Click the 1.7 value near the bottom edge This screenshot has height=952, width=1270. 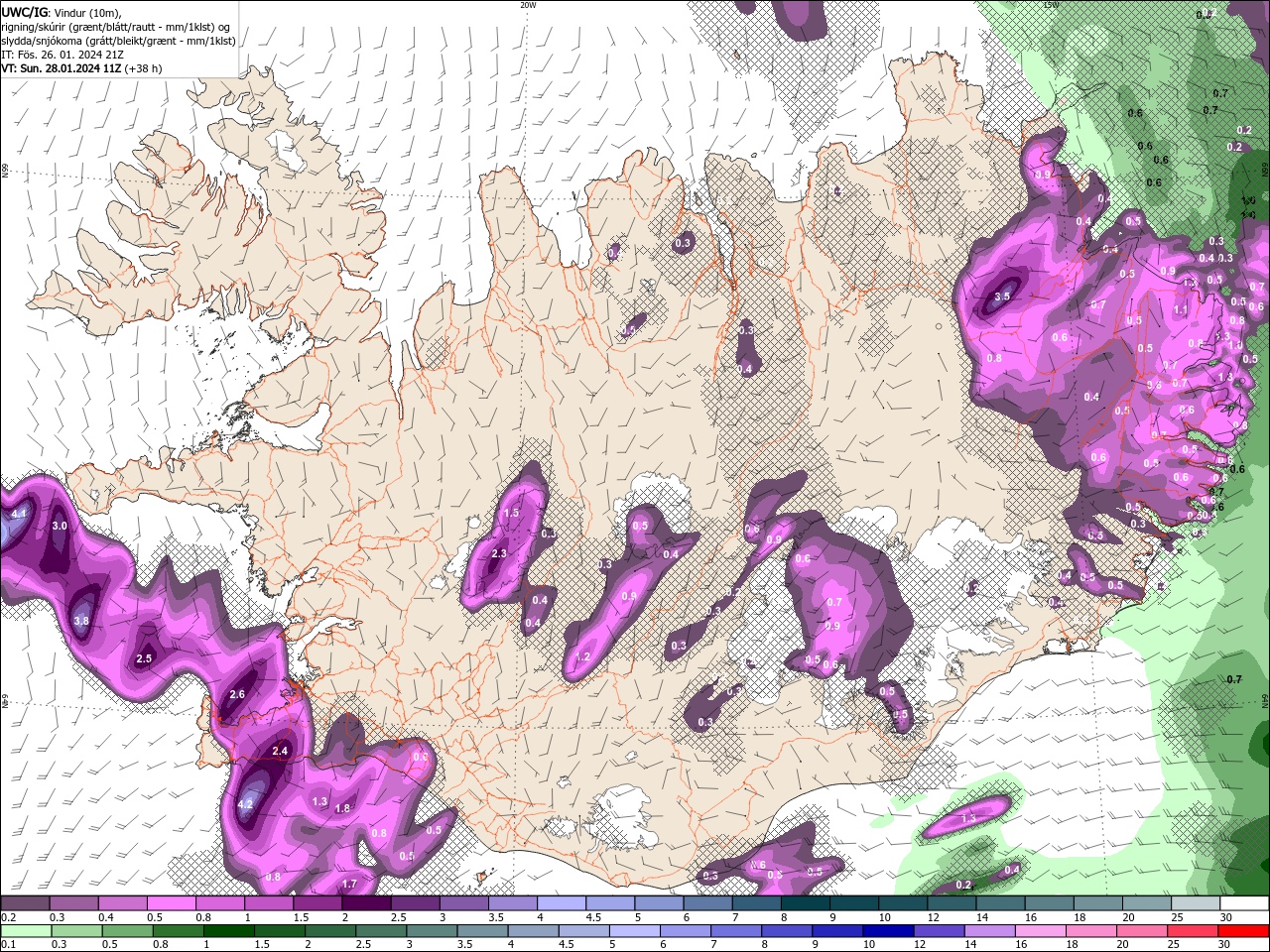click(x=349, y=884)
